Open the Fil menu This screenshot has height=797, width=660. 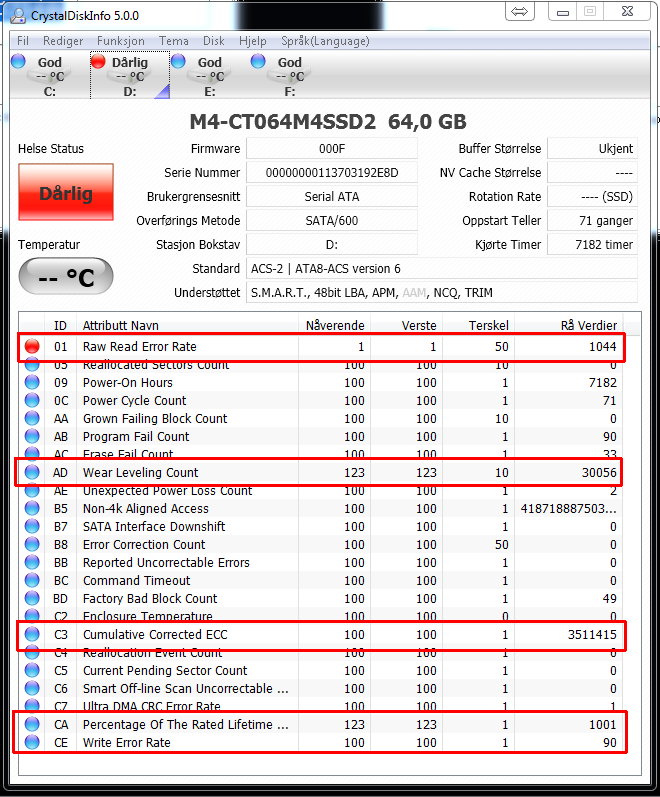(23, 41)
